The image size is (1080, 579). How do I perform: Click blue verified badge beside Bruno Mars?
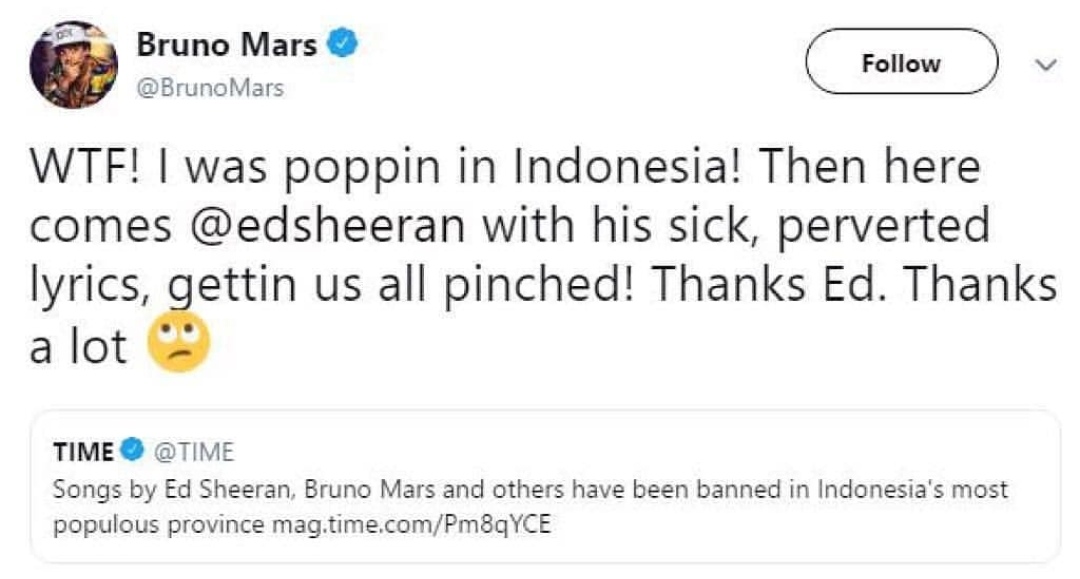pyautogui.click(x=344, y=45)
